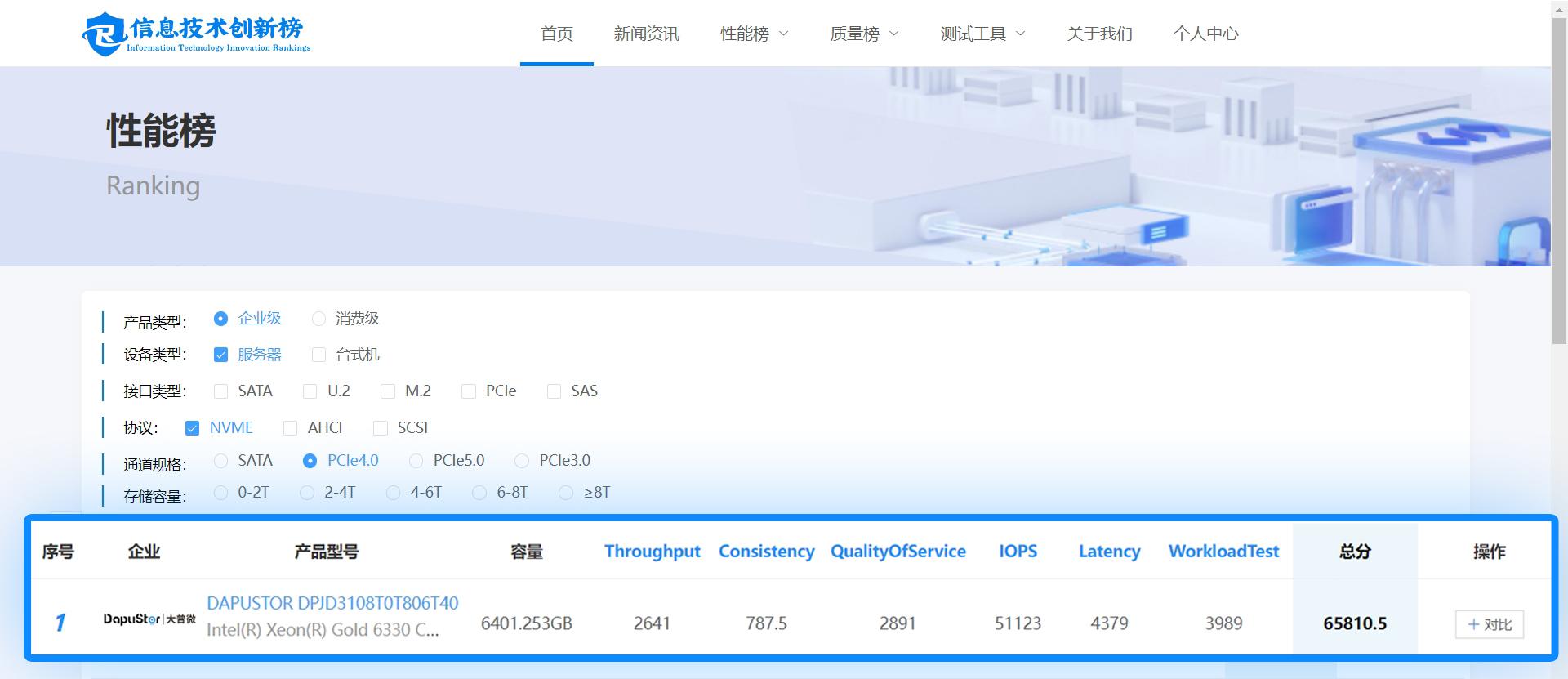The image size is (1568, 679).
Task: Click the DapuStor company logo
Action: [x=149, y=619]
